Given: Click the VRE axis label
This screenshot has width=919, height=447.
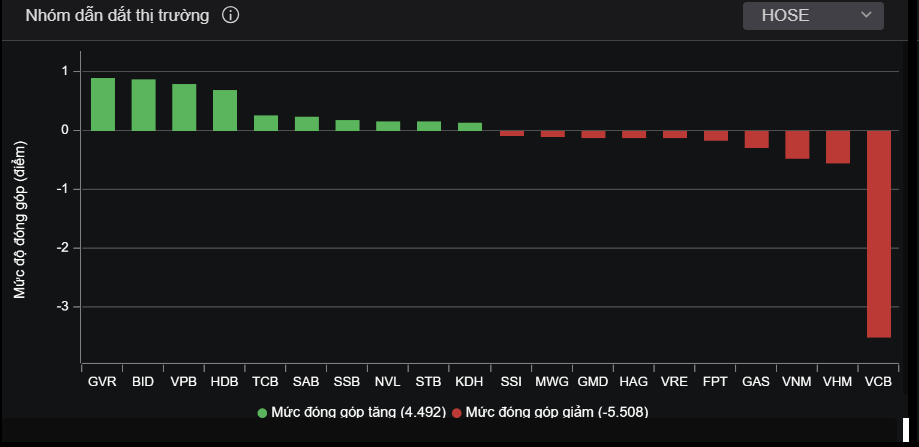Looking at the screenshot, I should (x=674, y=381).
